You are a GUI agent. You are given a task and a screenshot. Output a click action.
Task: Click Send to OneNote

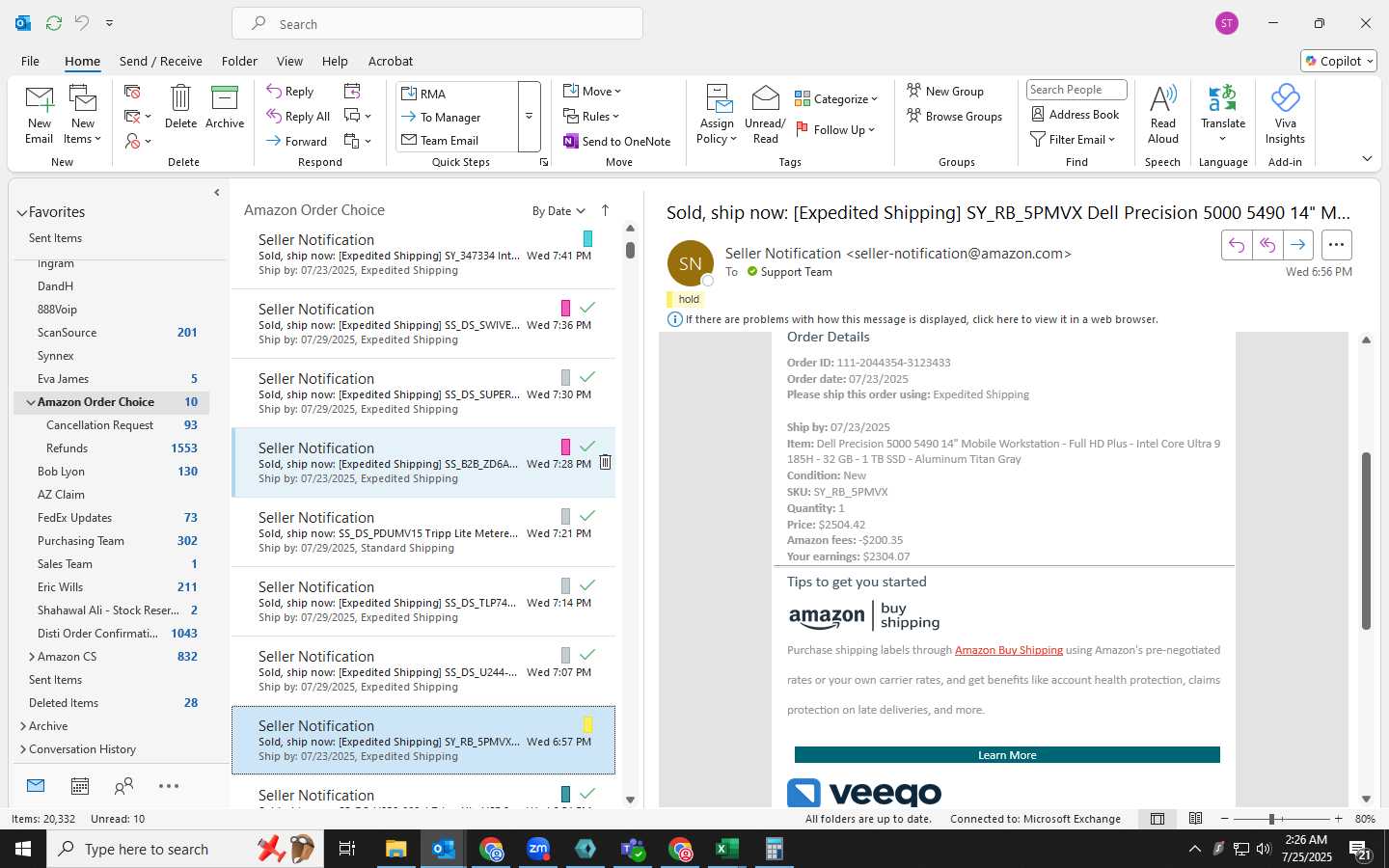[x=617, y=141]
